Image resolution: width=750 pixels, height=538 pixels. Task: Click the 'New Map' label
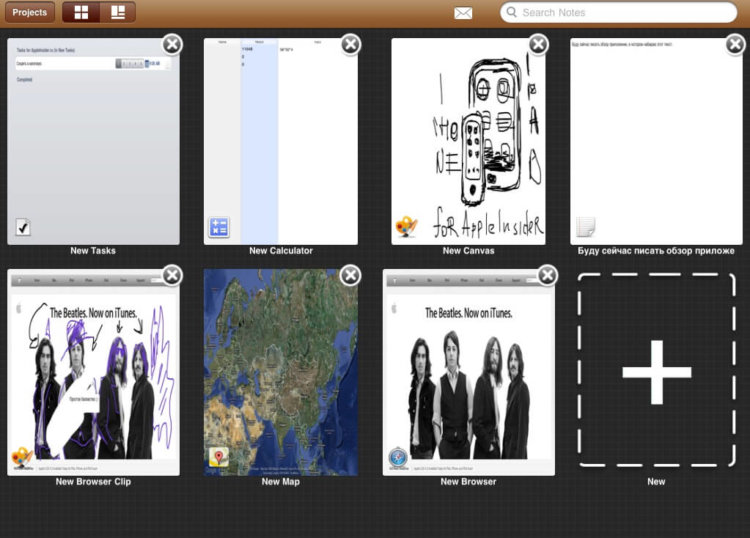(281, 482)
